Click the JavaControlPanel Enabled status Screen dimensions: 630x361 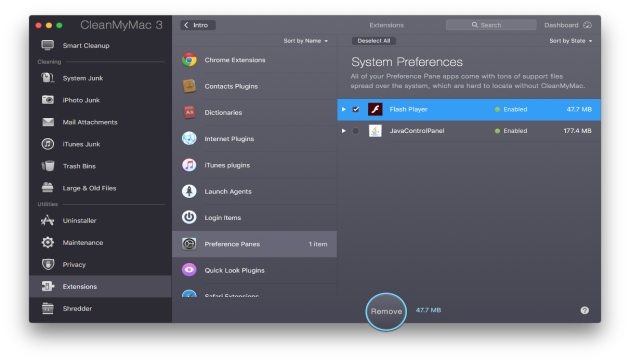click(511, 131)
